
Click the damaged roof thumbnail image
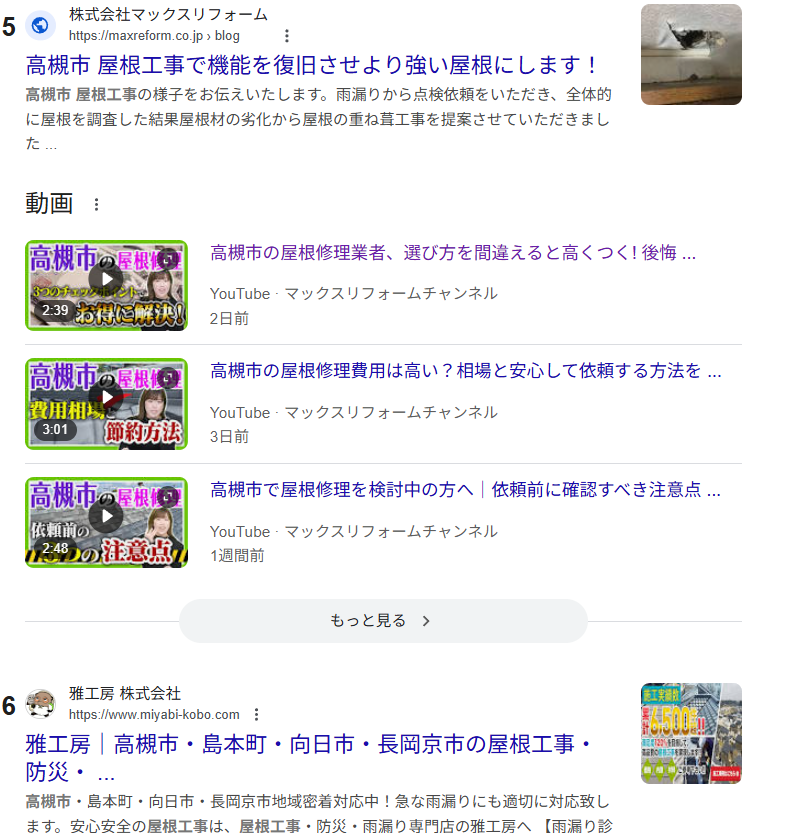pyautogui.click(x=691, y=55)
